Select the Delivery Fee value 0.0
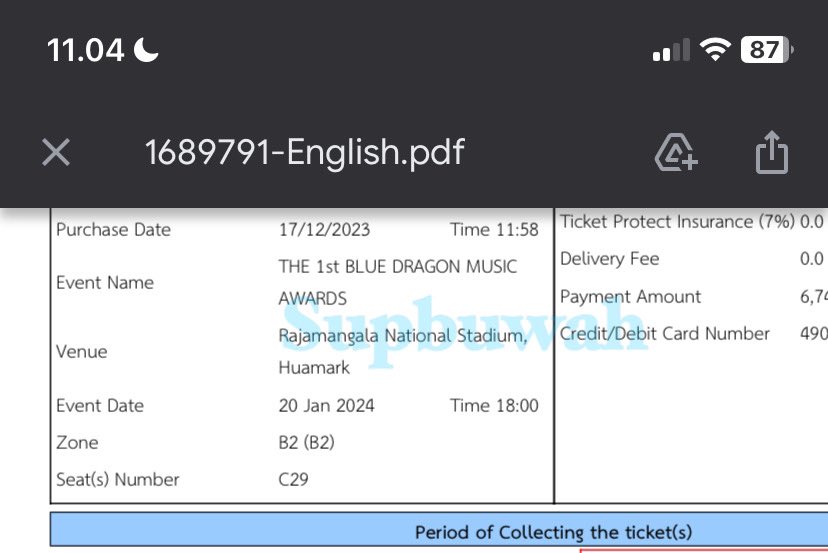Image resolution: width=828 pixels, height=553 pixels. click(x=812, y=259)
